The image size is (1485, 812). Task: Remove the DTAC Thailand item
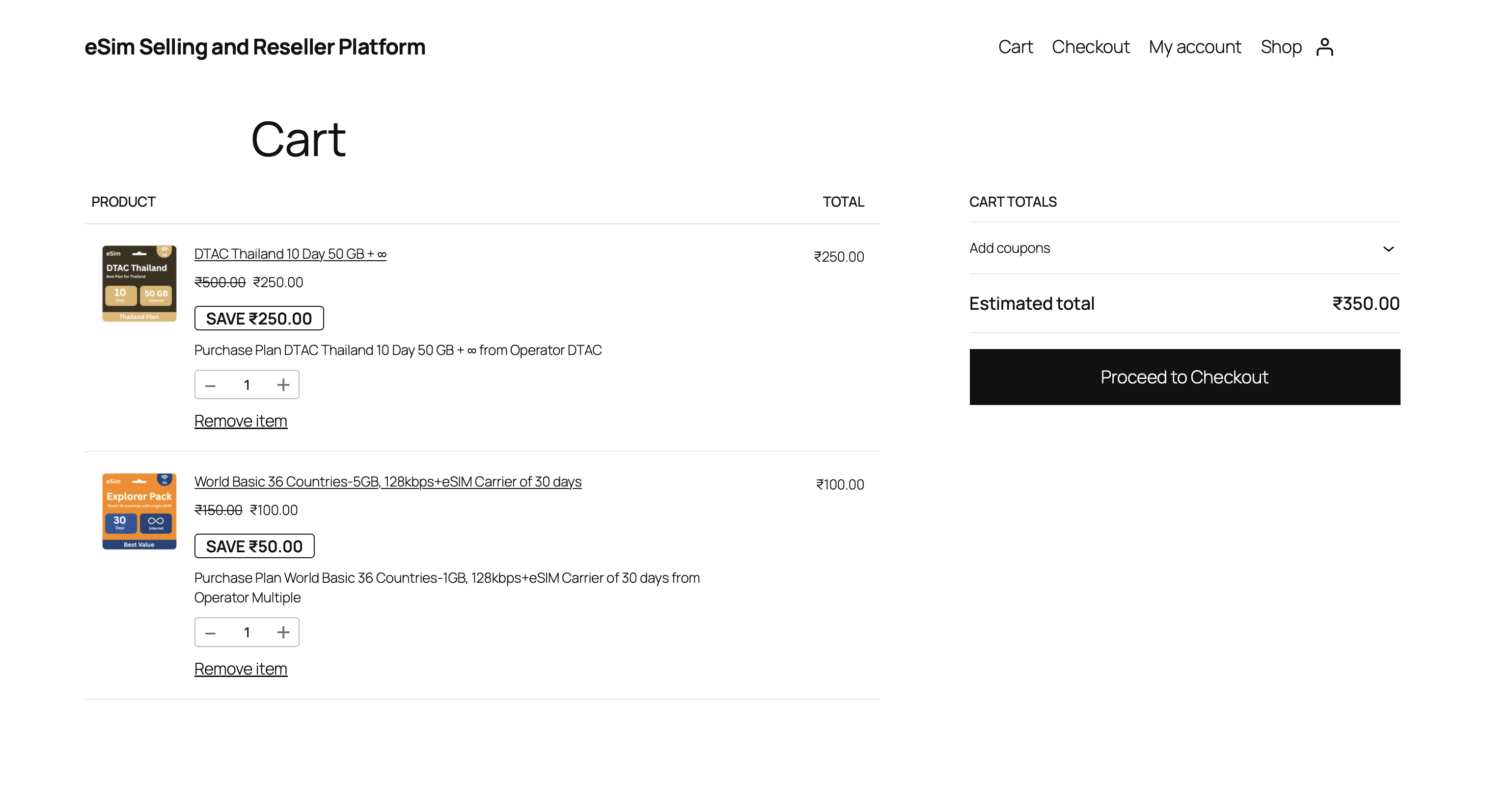(241, 421)
